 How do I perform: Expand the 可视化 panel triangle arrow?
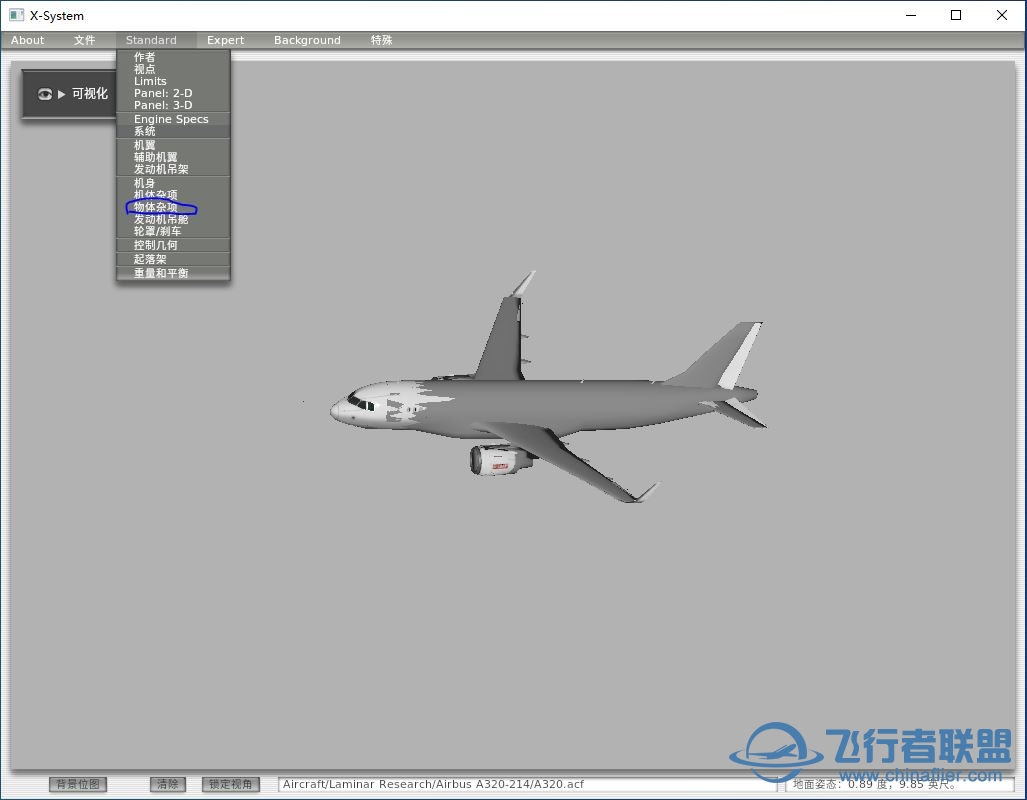coord(62,94)
